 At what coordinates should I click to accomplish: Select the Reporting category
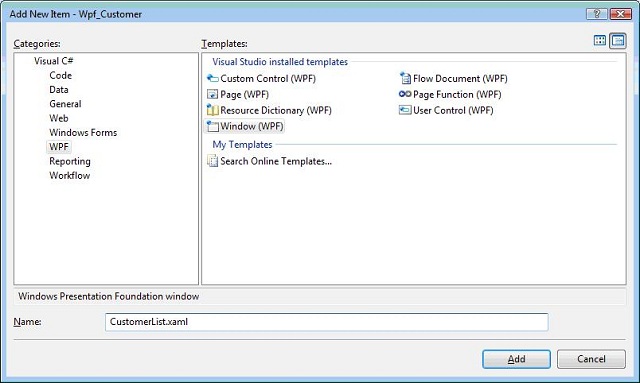coord(70,161)
